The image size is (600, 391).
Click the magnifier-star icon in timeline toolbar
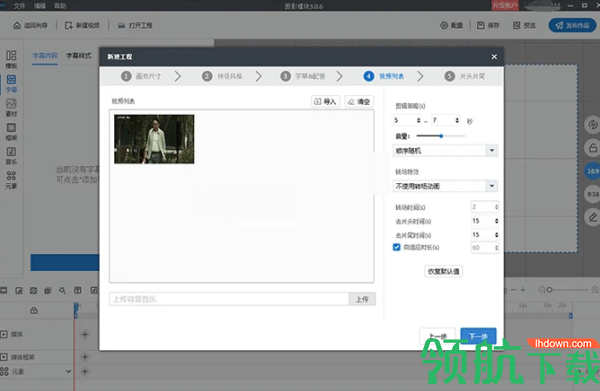click(62, 291)
